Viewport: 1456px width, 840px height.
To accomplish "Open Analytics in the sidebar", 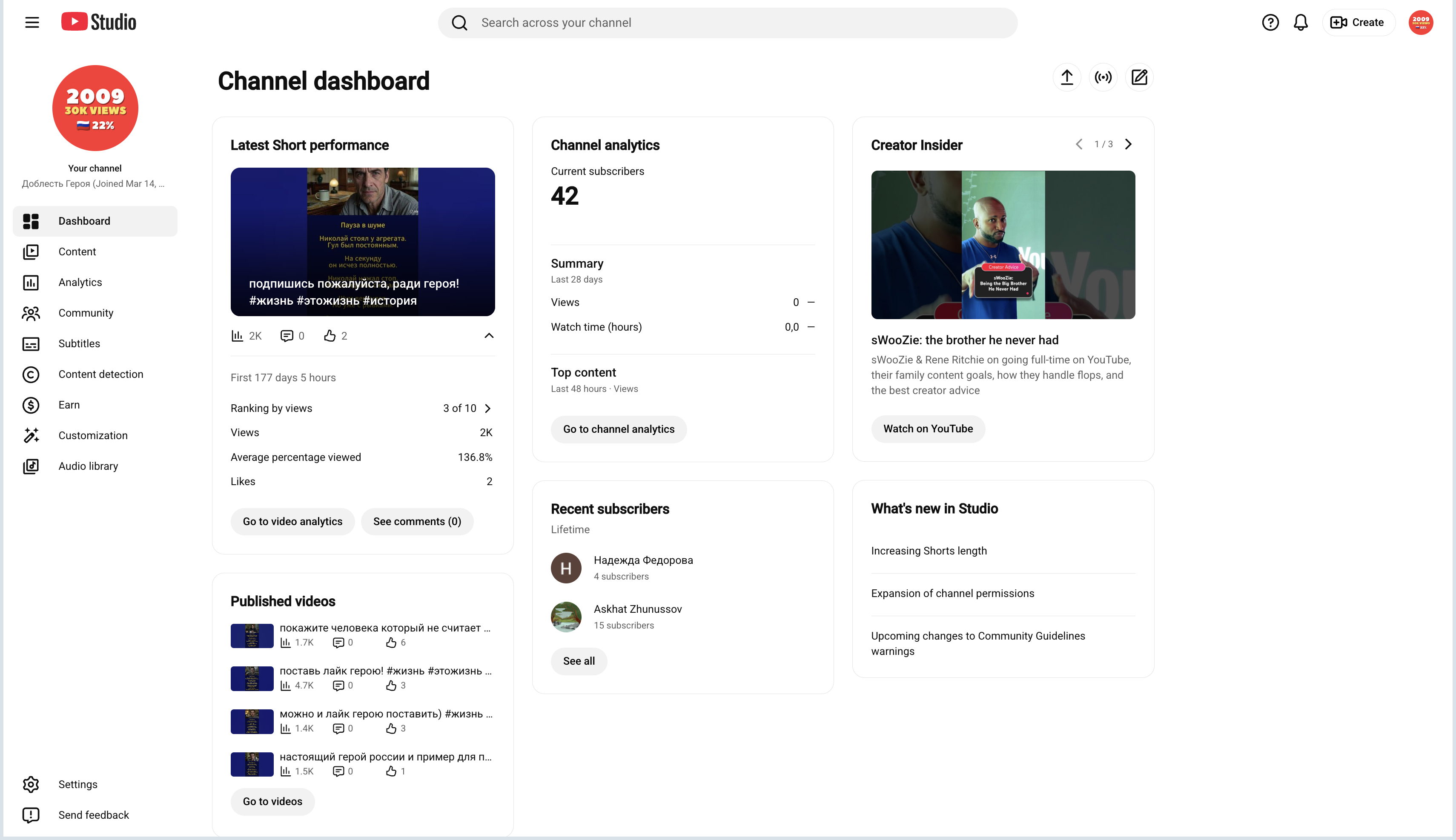I will [95, 282].
